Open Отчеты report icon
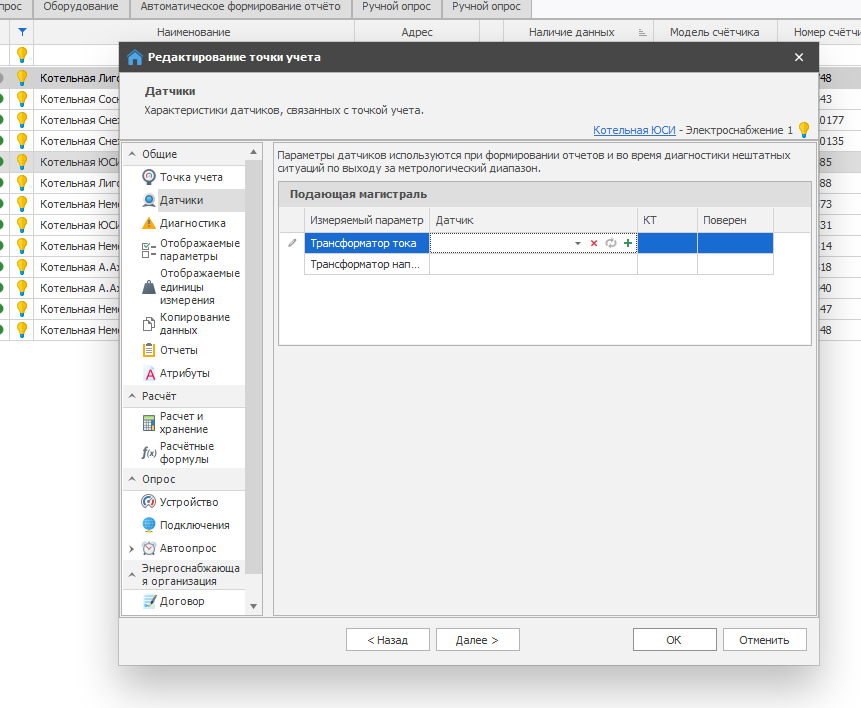The image size is (861, 708). pos(148,350)
